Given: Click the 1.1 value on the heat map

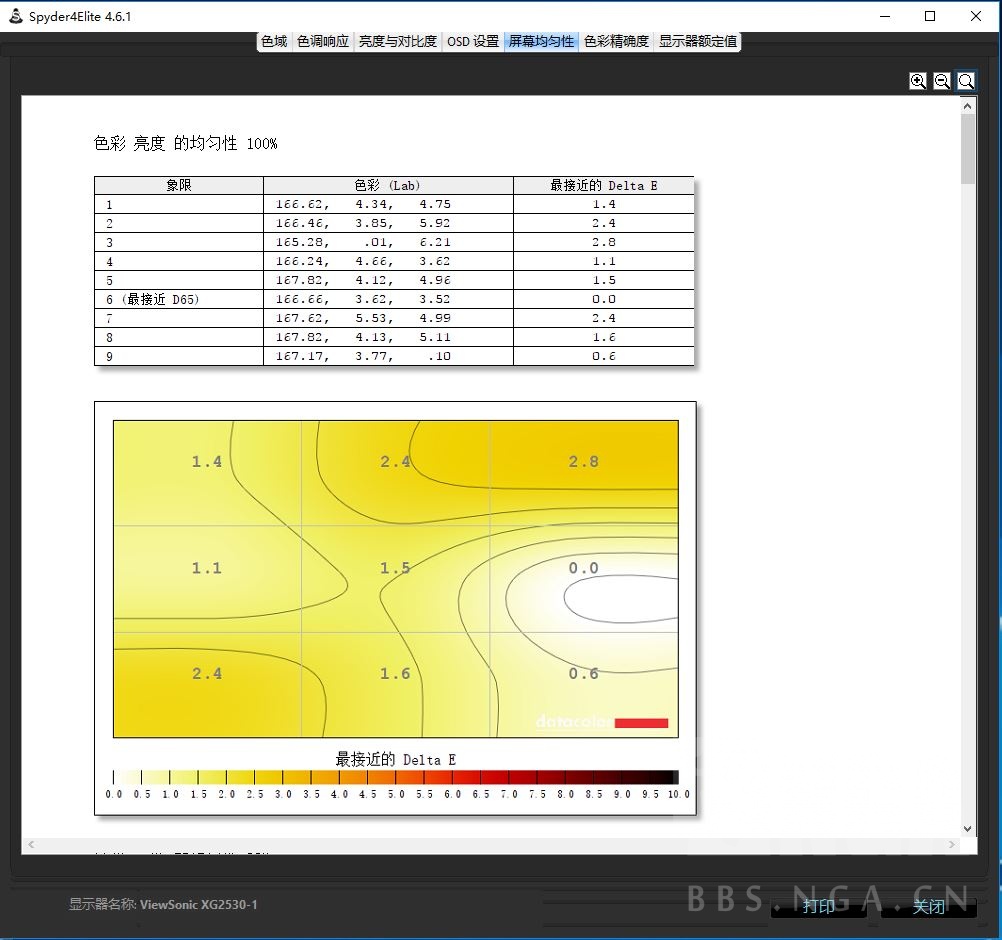Looking at the screenshot, I should (x=207, y=567).
